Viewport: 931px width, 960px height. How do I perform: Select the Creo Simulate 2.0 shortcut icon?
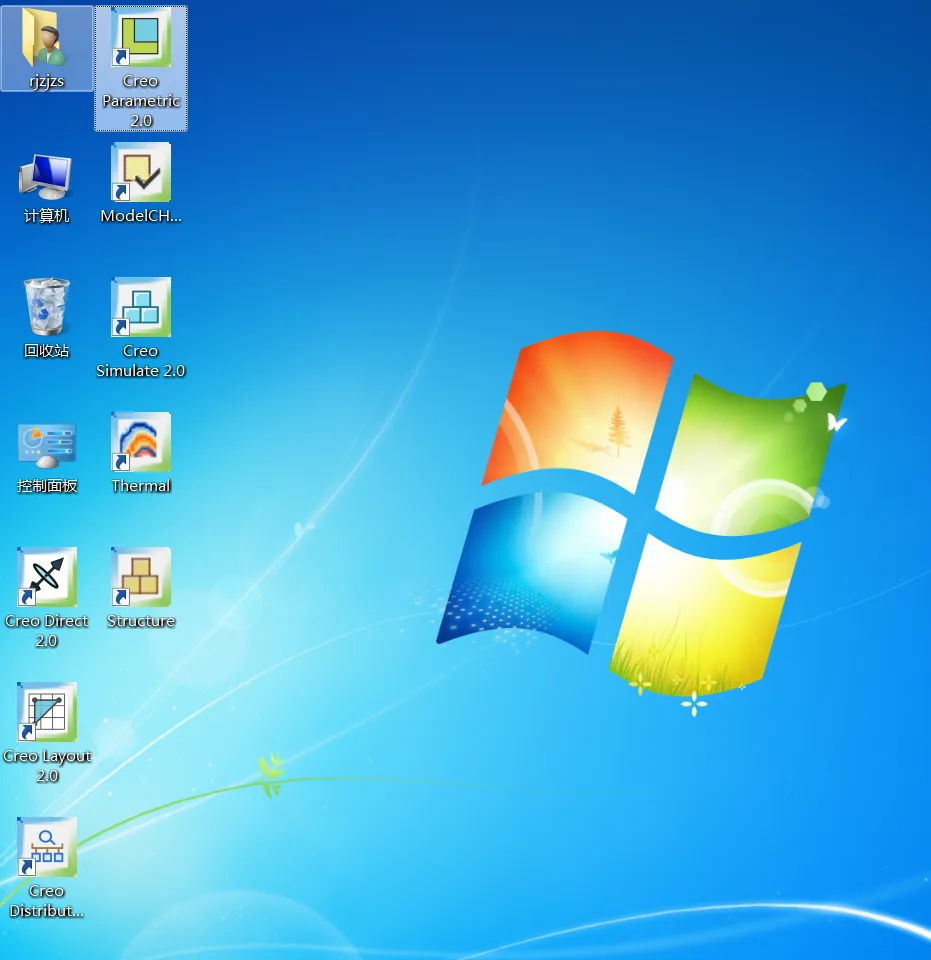click(141, 307)
